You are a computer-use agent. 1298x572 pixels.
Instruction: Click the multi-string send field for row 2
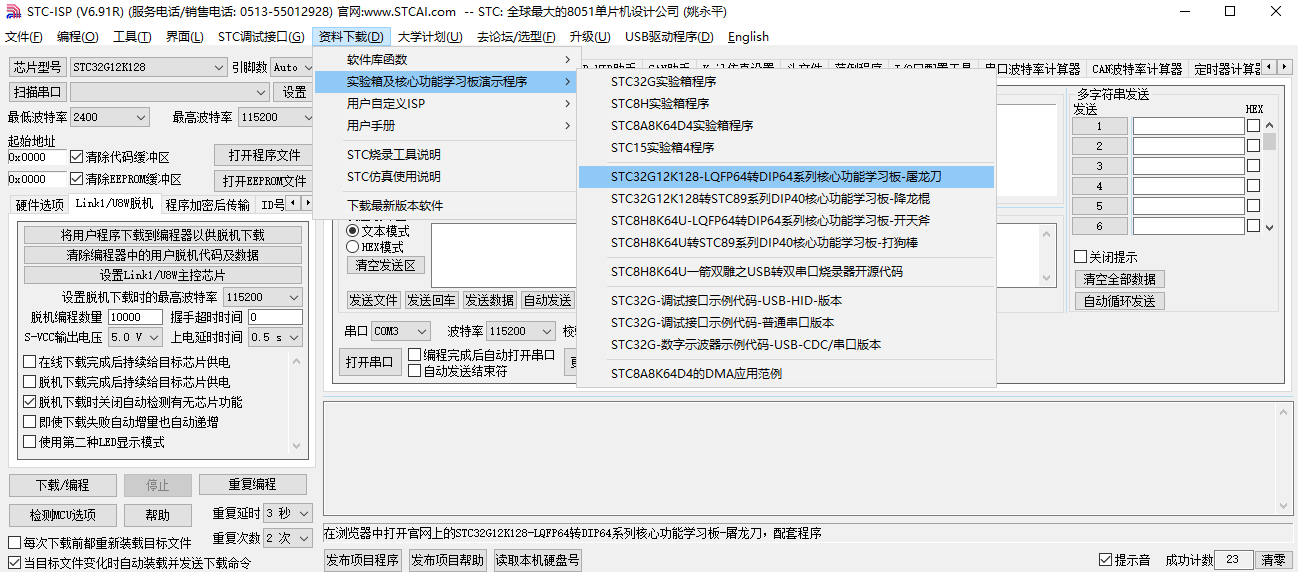tap(1188, 146)
